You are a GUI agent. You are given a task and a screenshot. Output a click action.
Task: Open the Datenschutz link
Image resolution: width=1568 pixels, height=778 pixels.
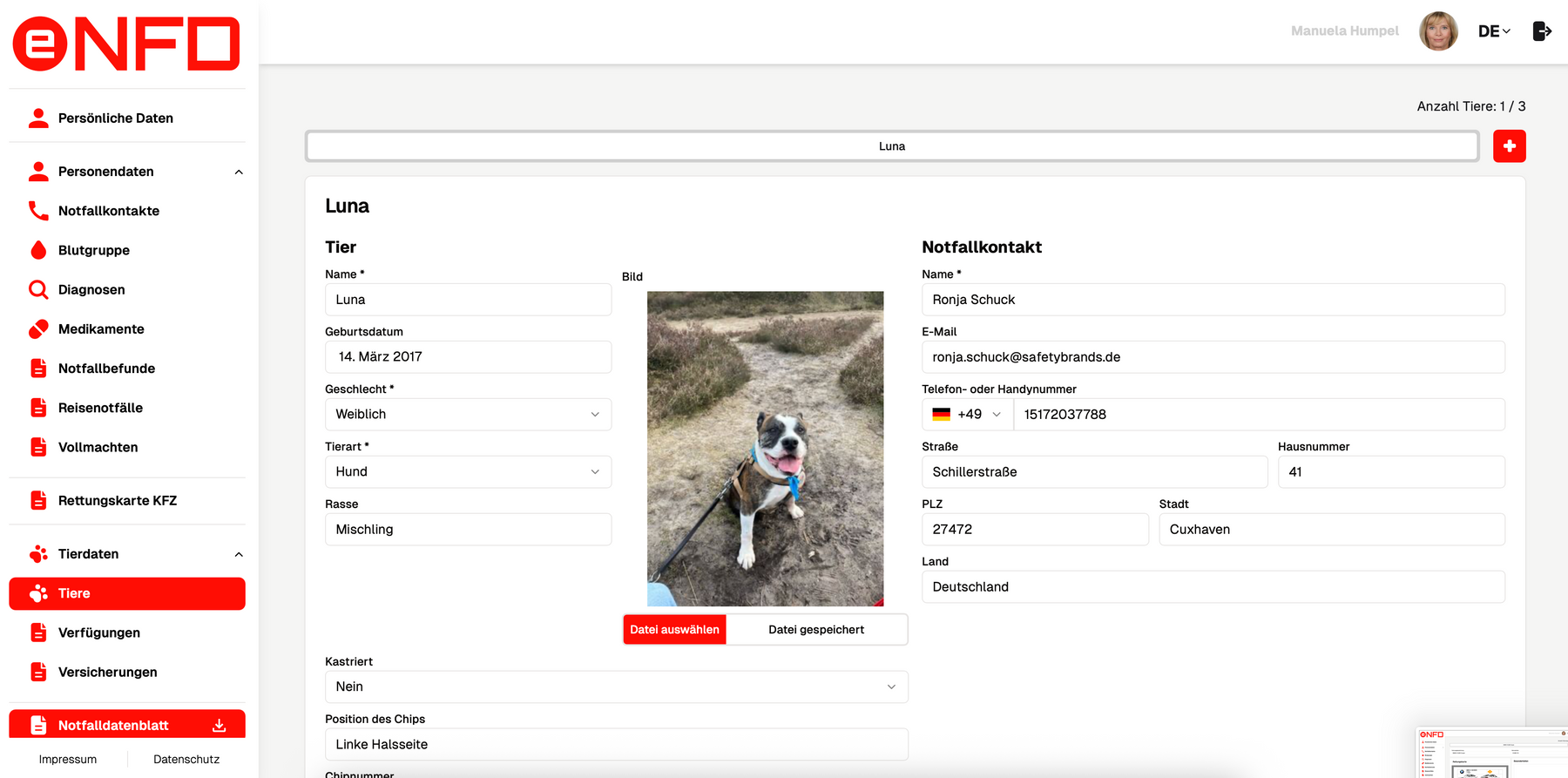point(186,759)
